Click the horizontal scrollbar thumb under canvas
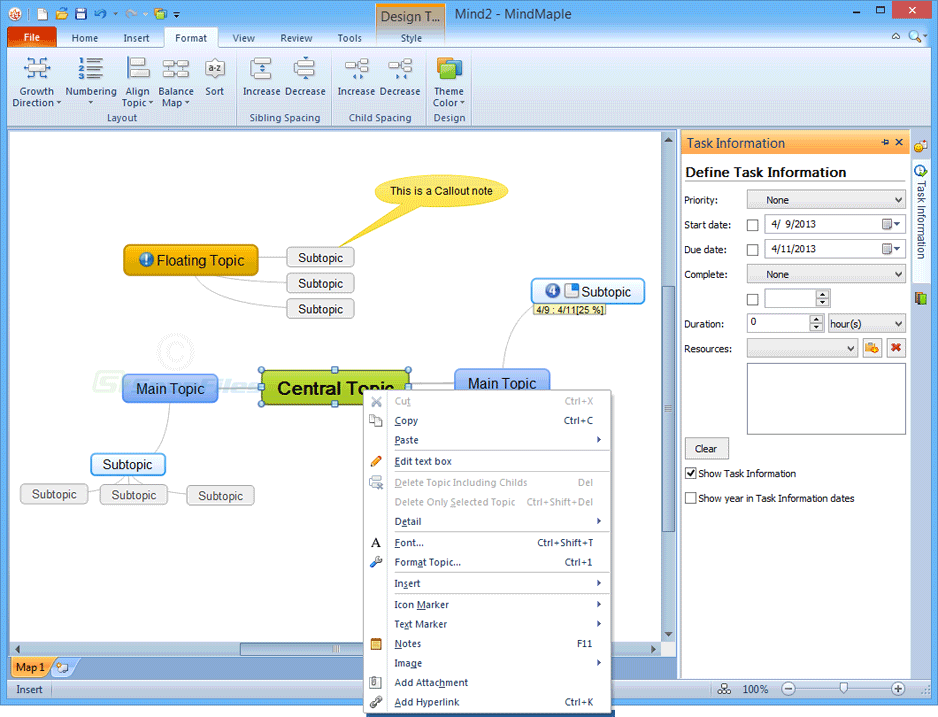Viewport: 938px width, 717px height. tap(302, 649)
